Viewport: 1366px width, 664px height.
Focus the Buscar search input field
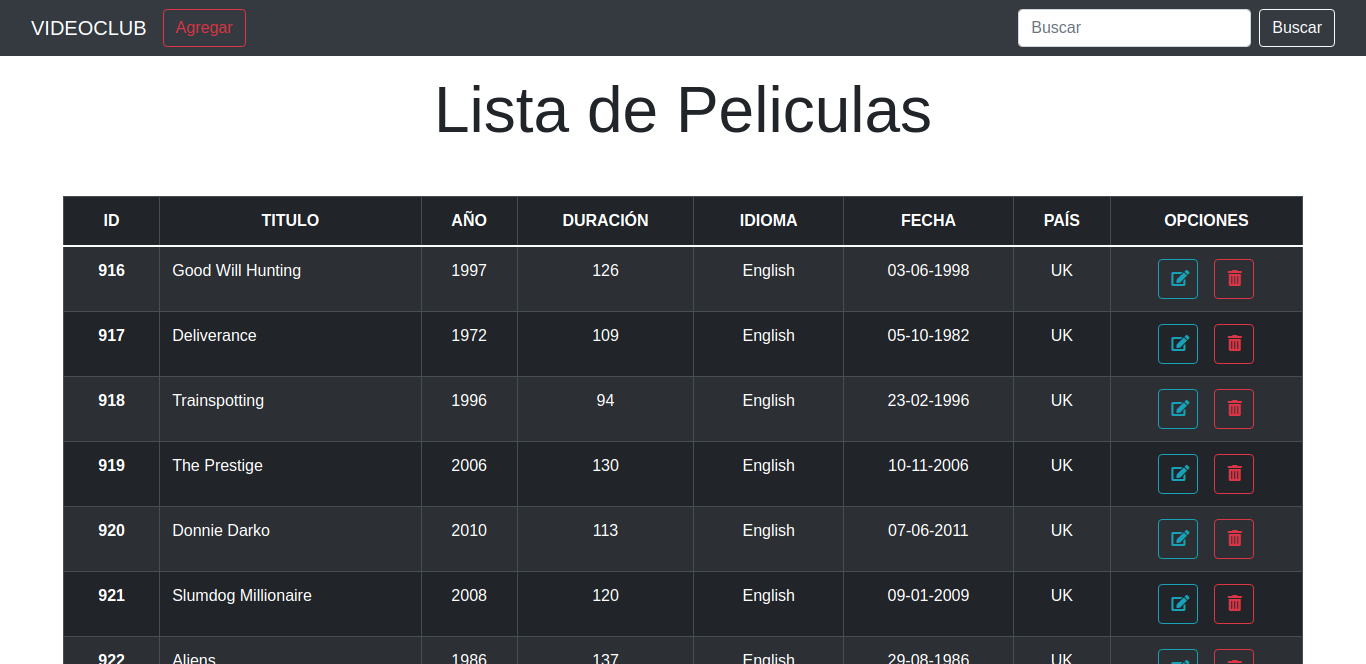click(1133, 28)
